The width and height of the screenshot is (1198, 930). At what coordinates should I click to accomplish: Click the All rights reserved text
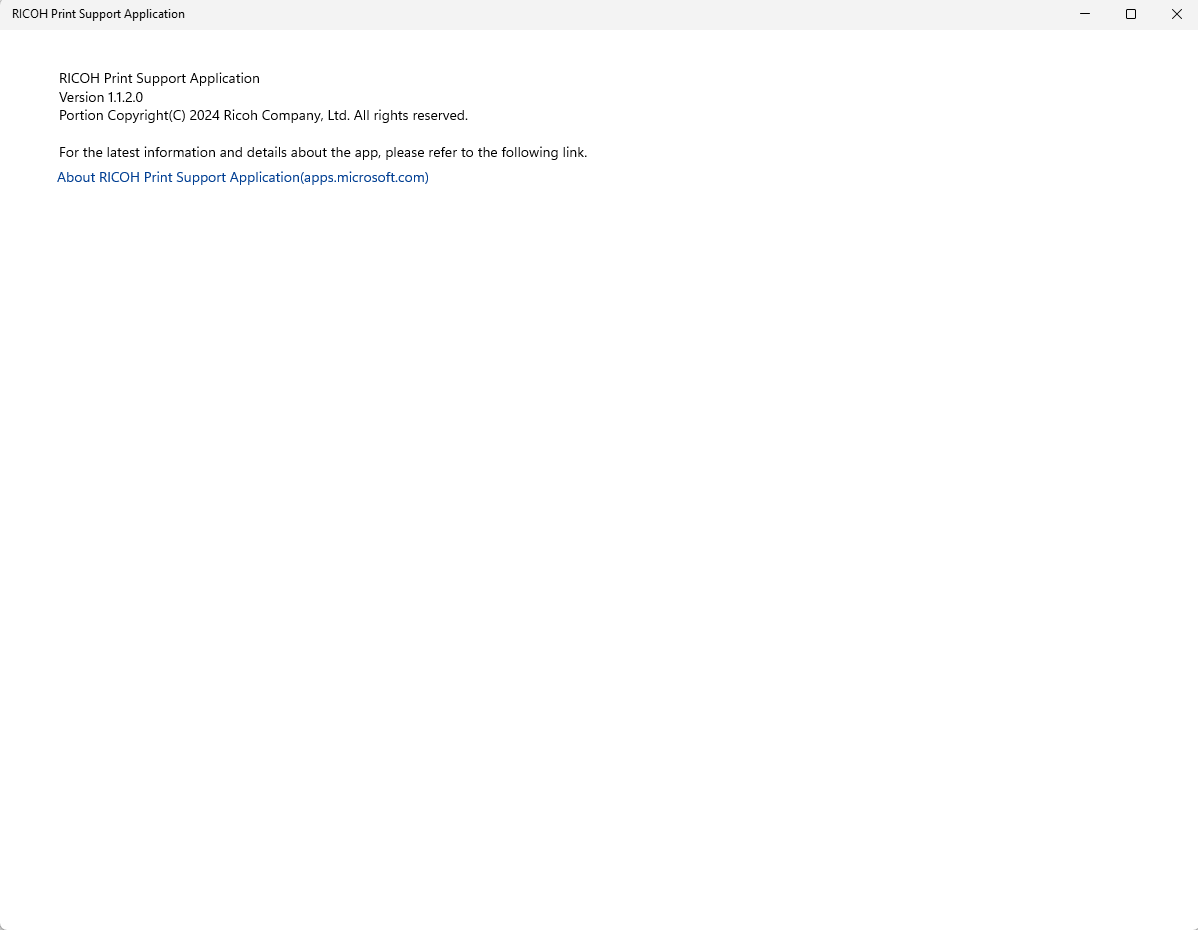point(410,116)
